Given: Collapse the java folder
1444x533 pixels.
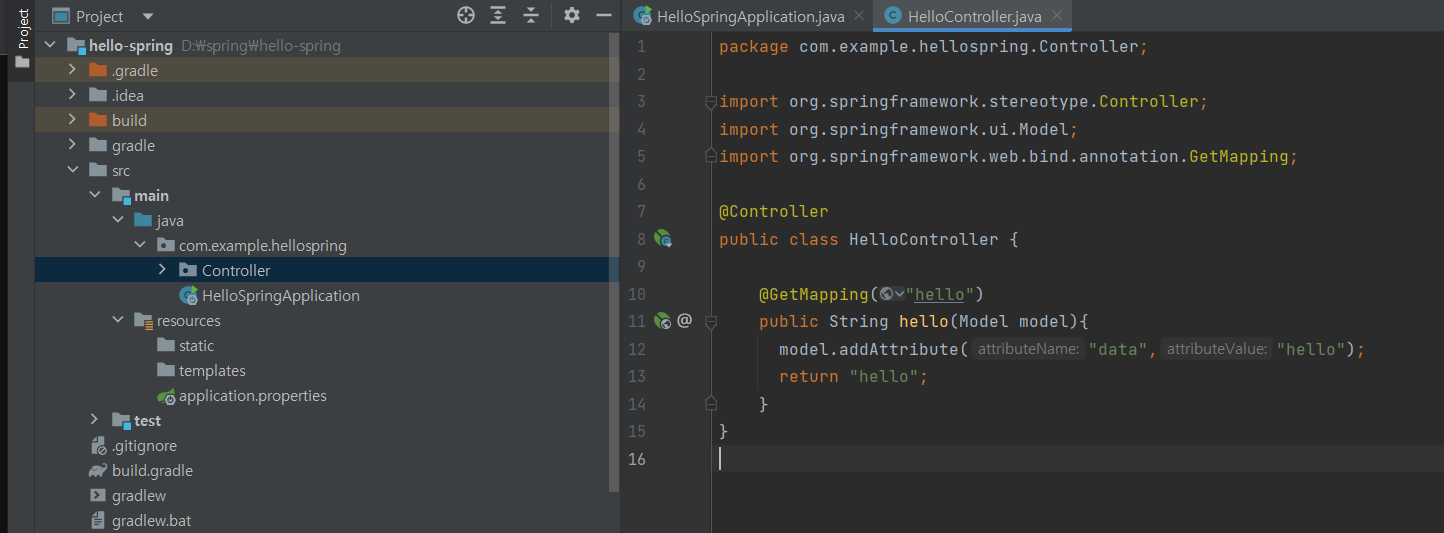Looking at the screenshot, I should [x=117, y=221].
